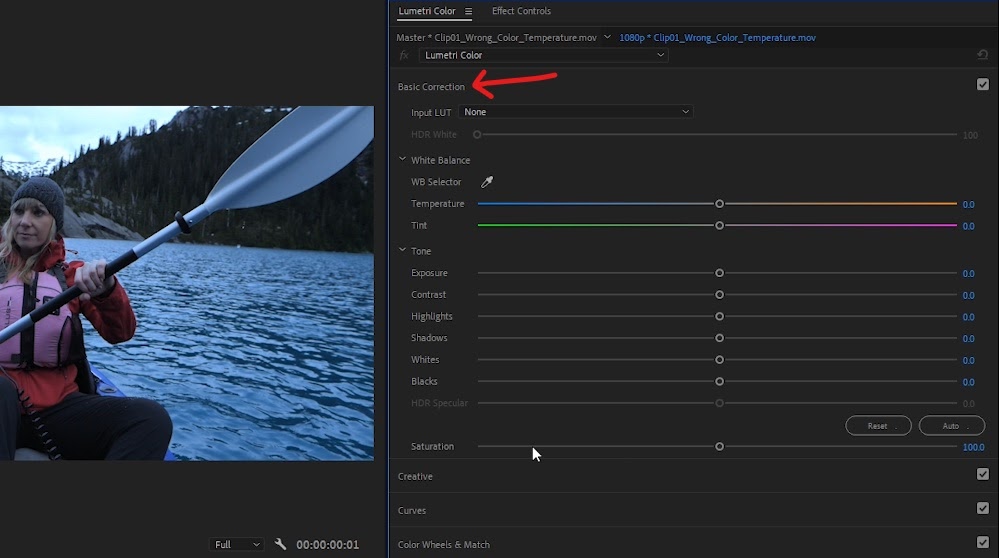Click the Temperature slider handle
The height and width of the screenshot is (558, 999).
click(719, 204)
